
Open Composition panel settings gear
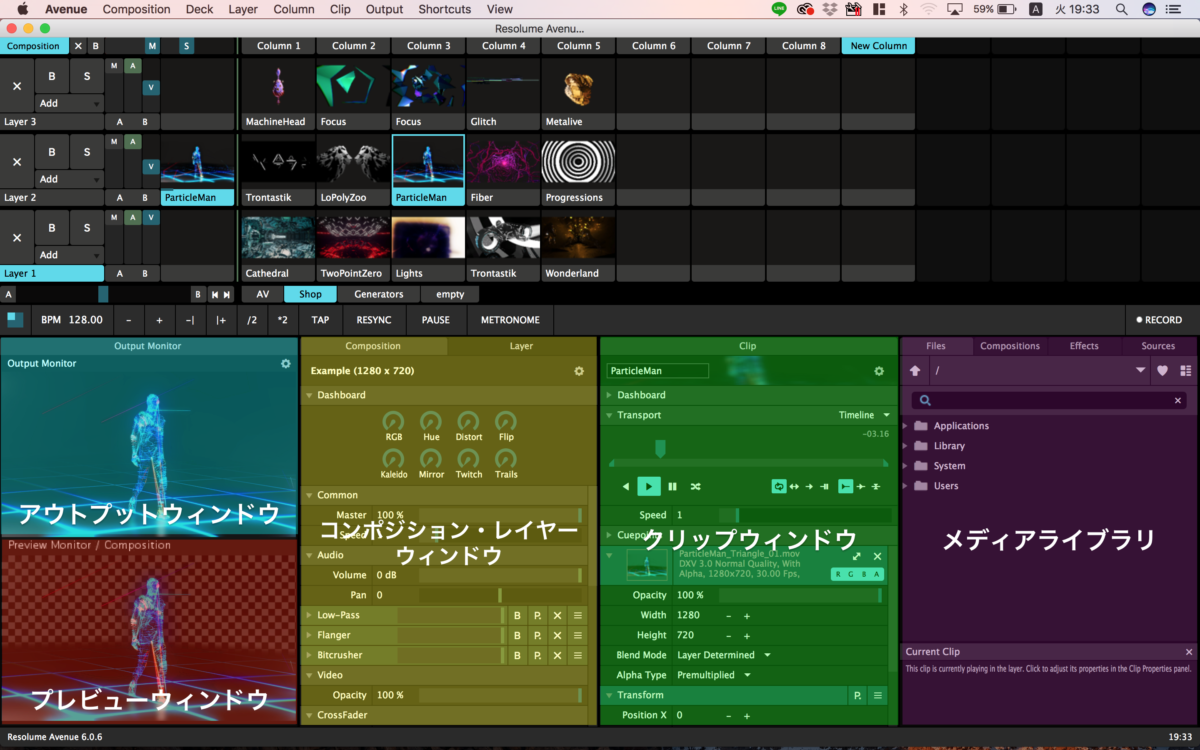pyautogui.click(x=579, y=371)
